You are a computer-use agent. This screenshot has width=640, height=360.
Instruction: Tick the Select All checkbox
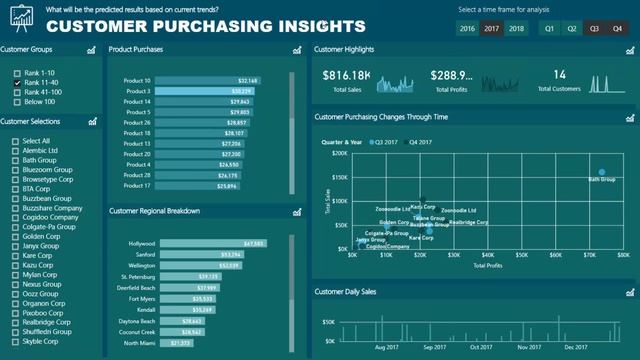click(16, 141)
